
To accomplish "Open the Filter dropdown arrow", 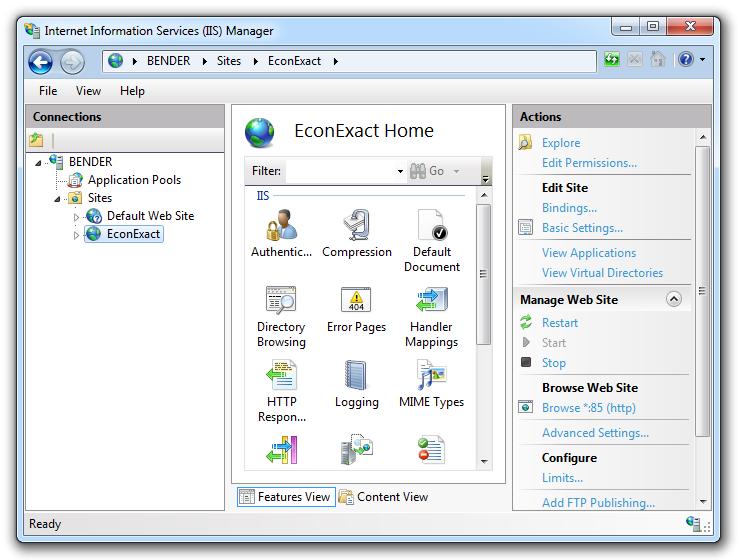I will (x=400, y=171).
